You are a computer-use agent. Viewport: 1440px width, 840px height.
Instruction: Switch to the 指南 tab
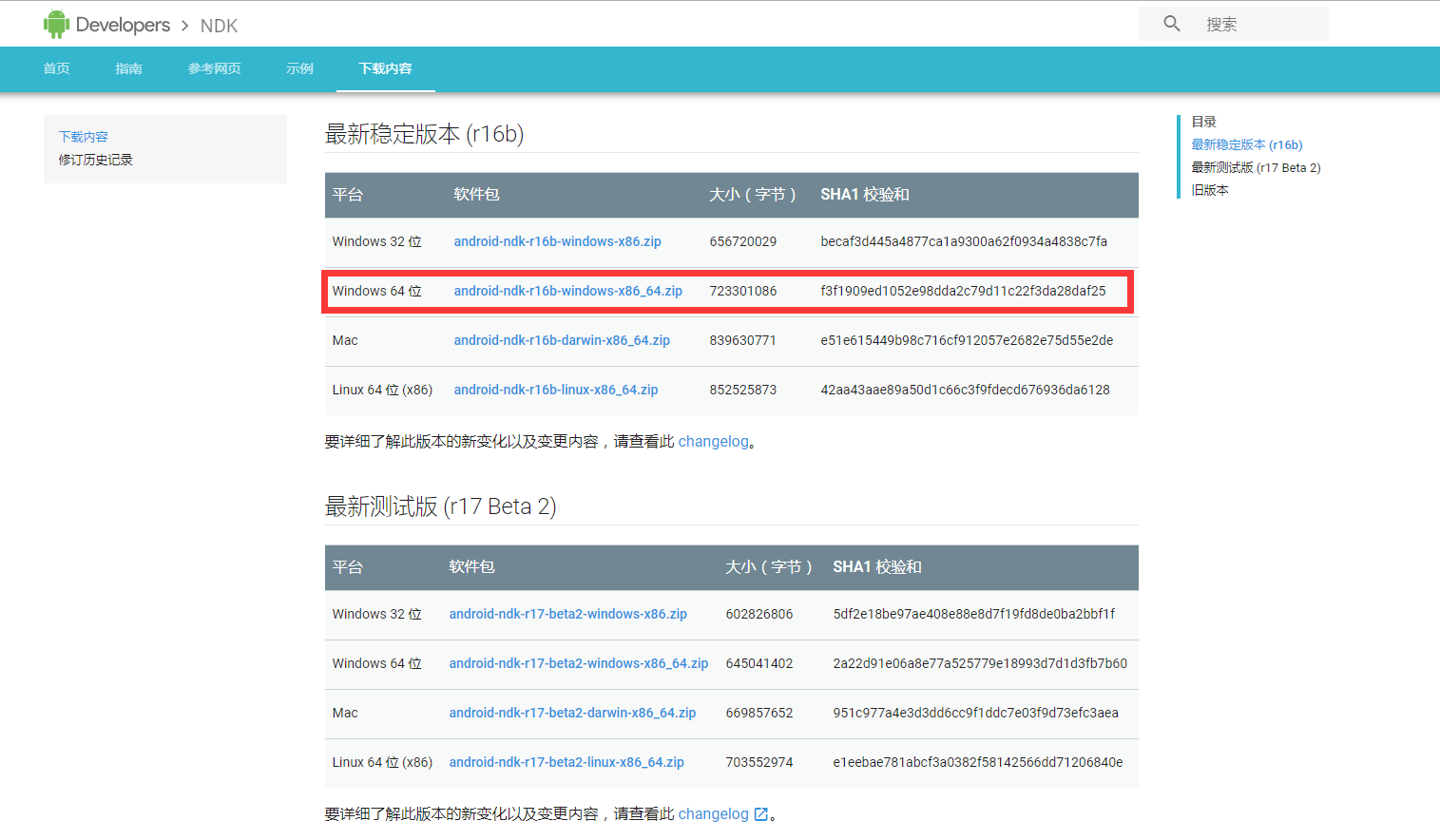click(x=129, y=68)
